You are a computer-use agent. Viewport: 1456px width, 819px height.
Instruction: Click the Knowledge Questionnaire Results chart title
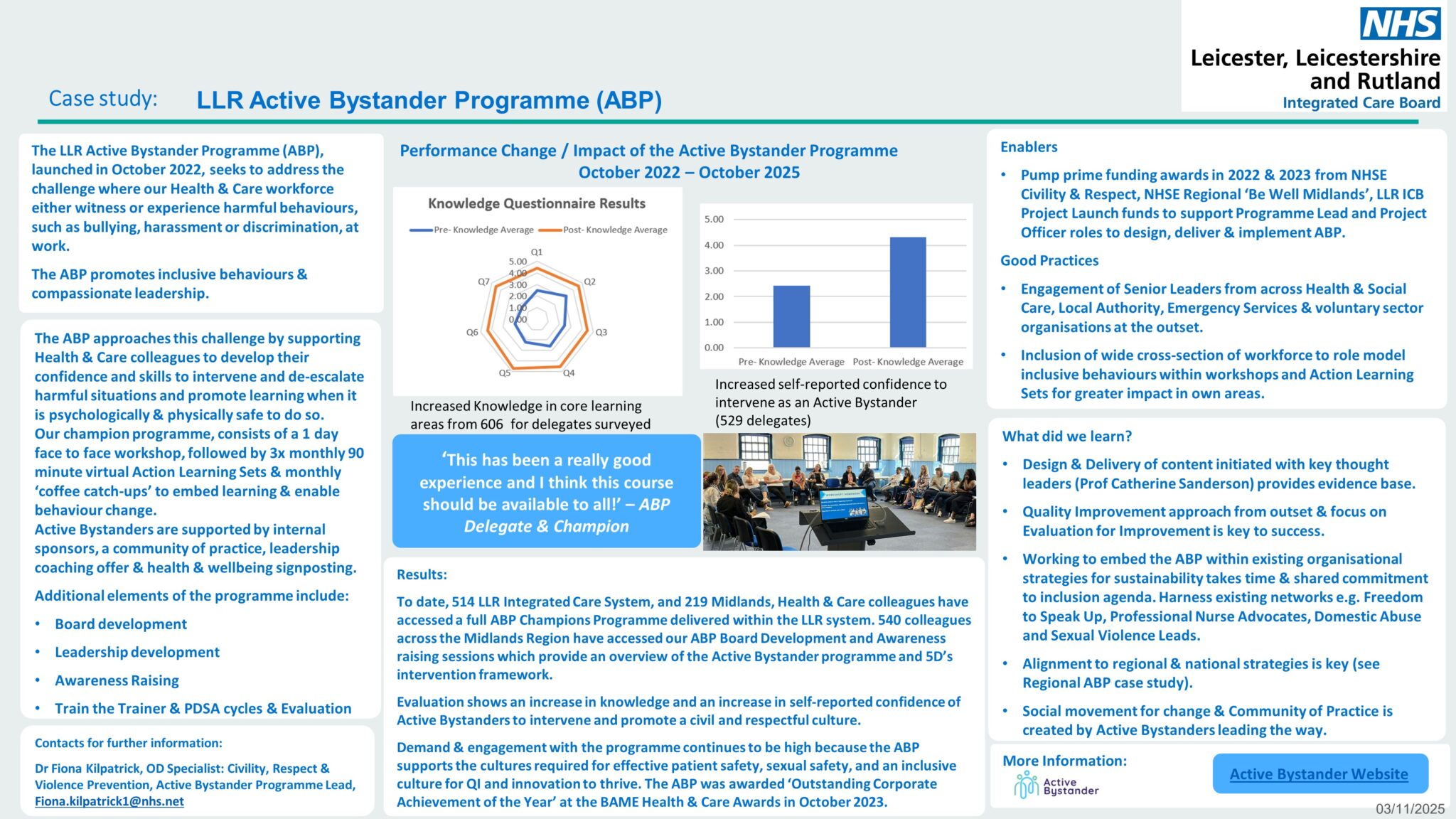536,203
